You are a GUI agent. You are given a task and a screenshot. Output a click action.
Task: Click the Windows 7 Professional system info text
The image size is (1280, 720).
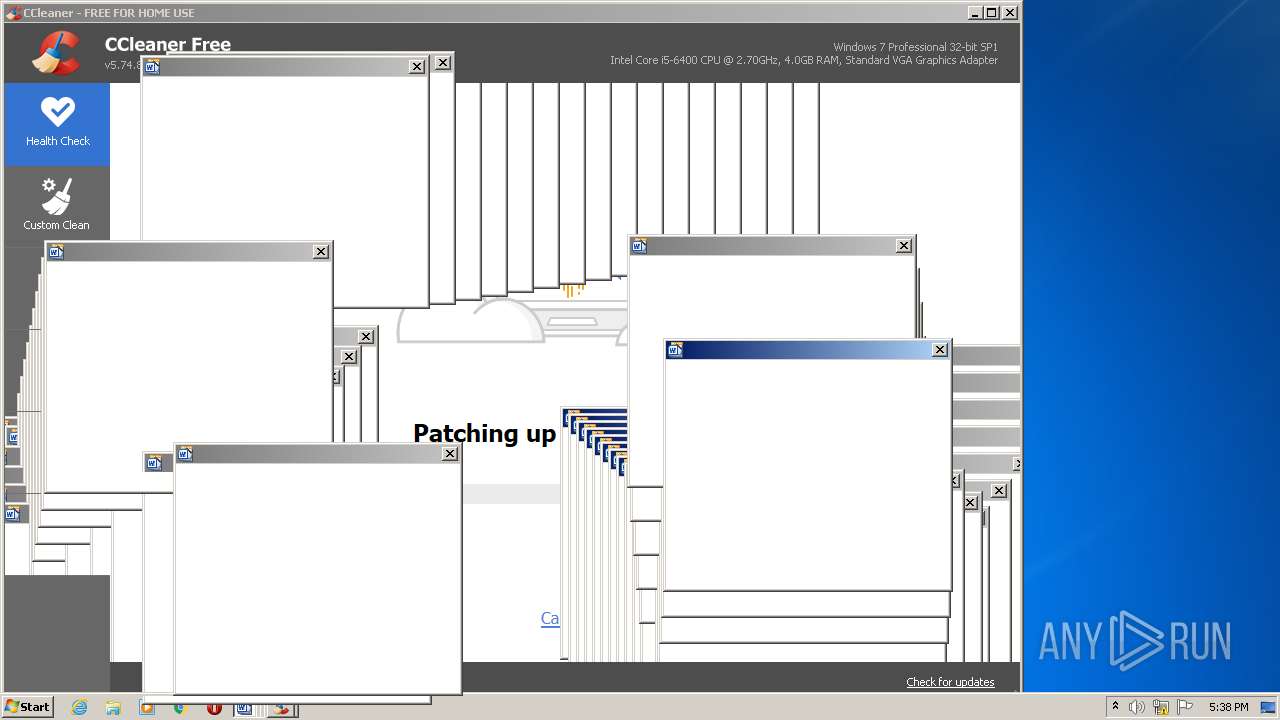click(x=915, y=47)
